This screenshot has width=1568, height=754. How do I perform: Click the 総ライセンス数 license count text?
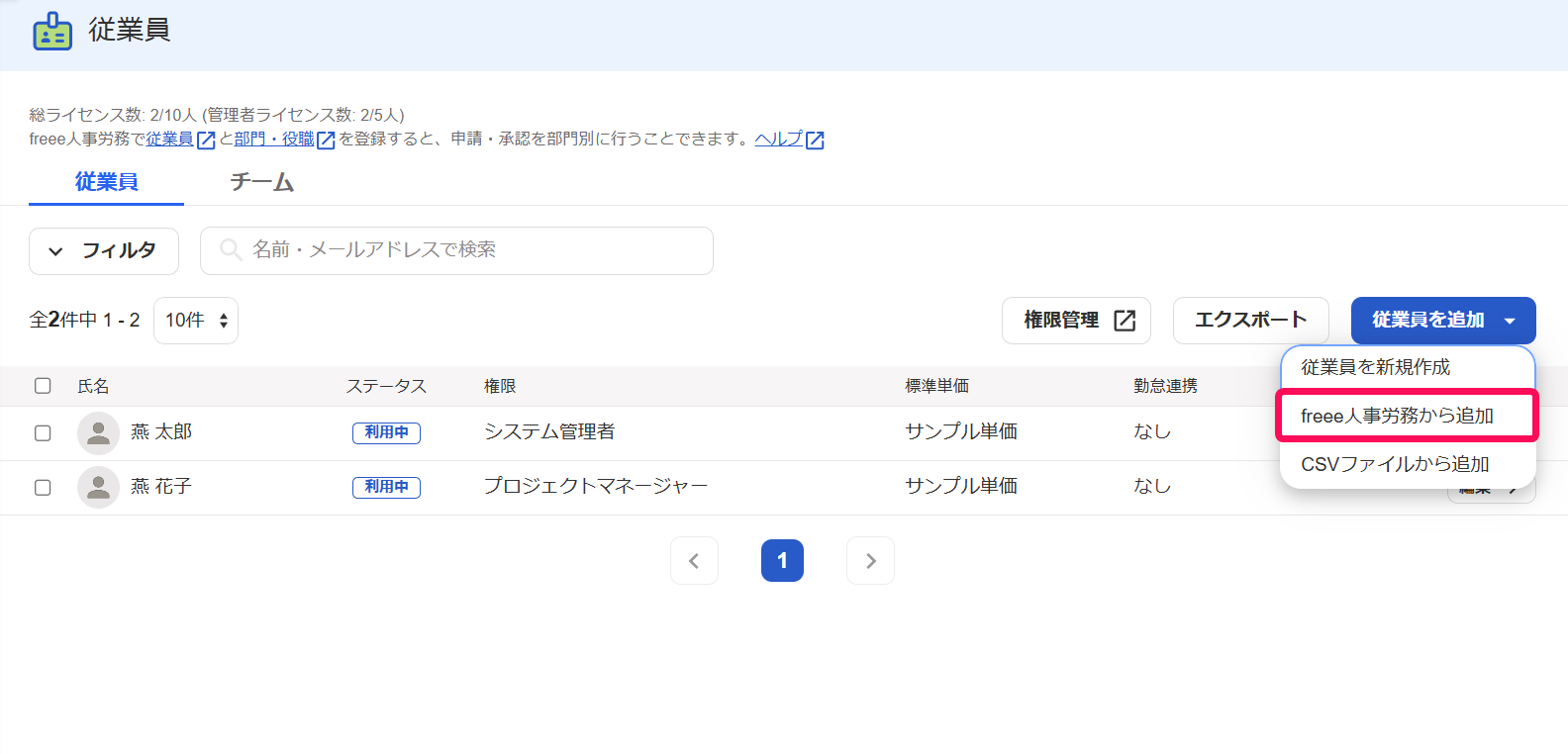[217, 116]
